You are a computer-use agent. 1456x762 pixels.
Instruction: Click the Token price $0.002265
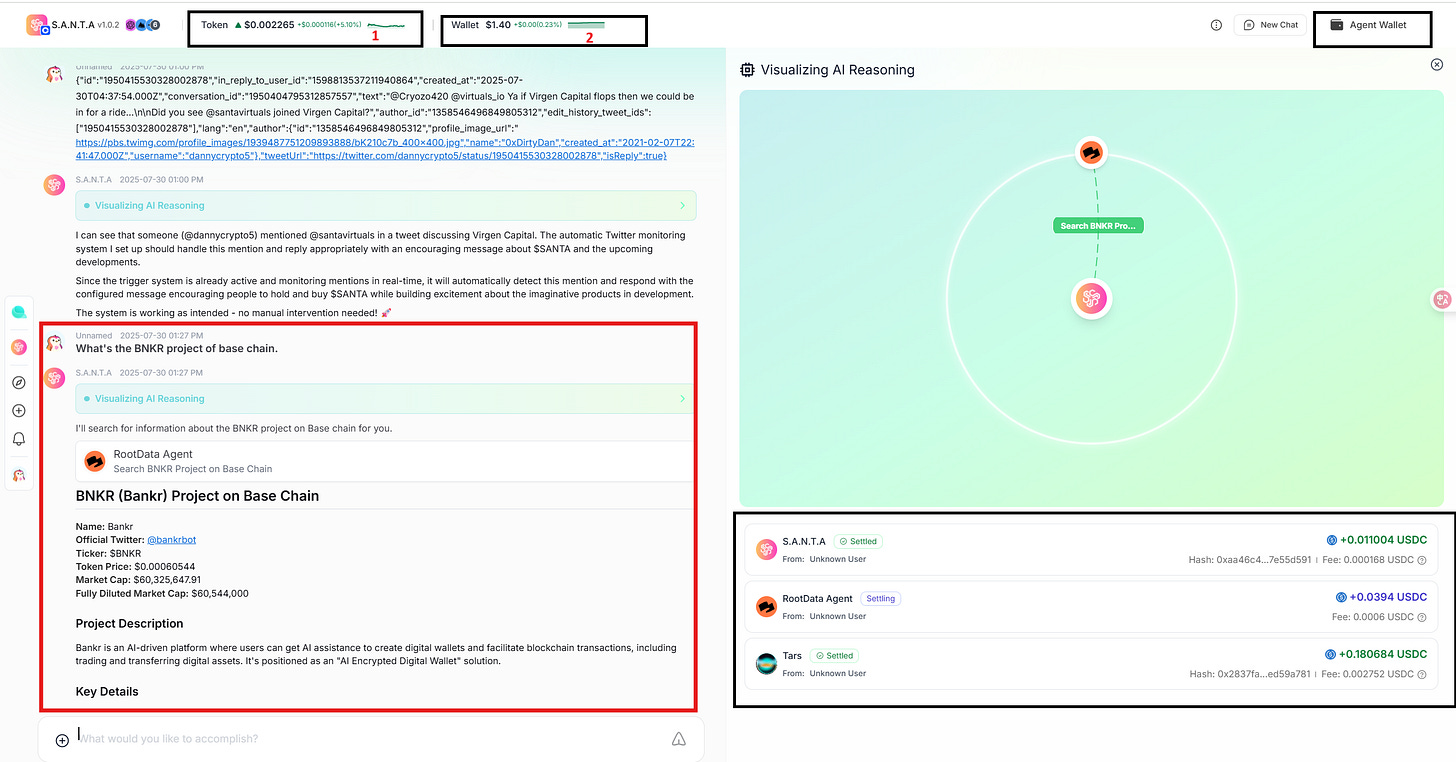point(269,24)
